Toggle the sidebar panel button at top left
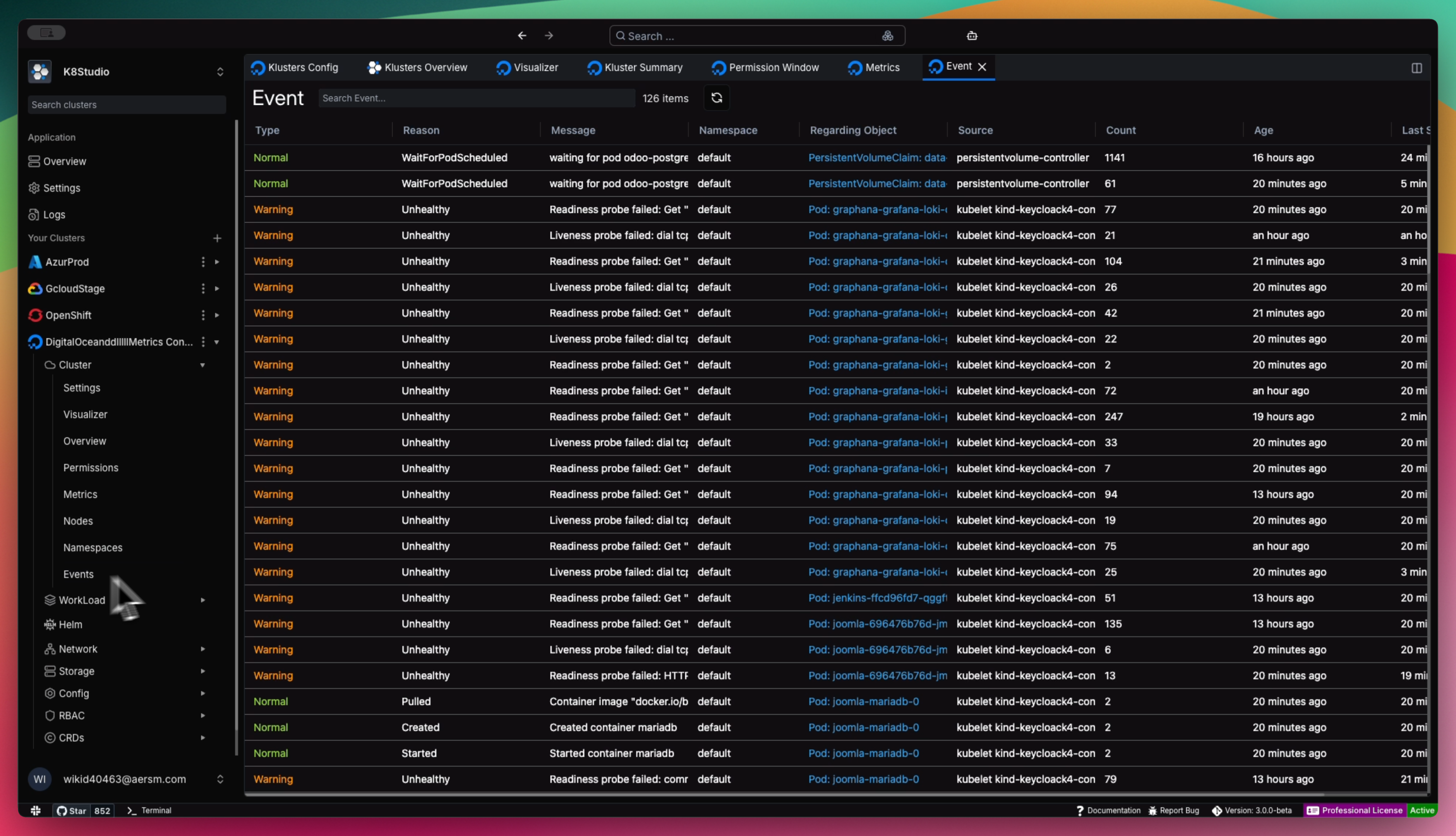This screenshot has height=836, width=1456. coord(46,33)
